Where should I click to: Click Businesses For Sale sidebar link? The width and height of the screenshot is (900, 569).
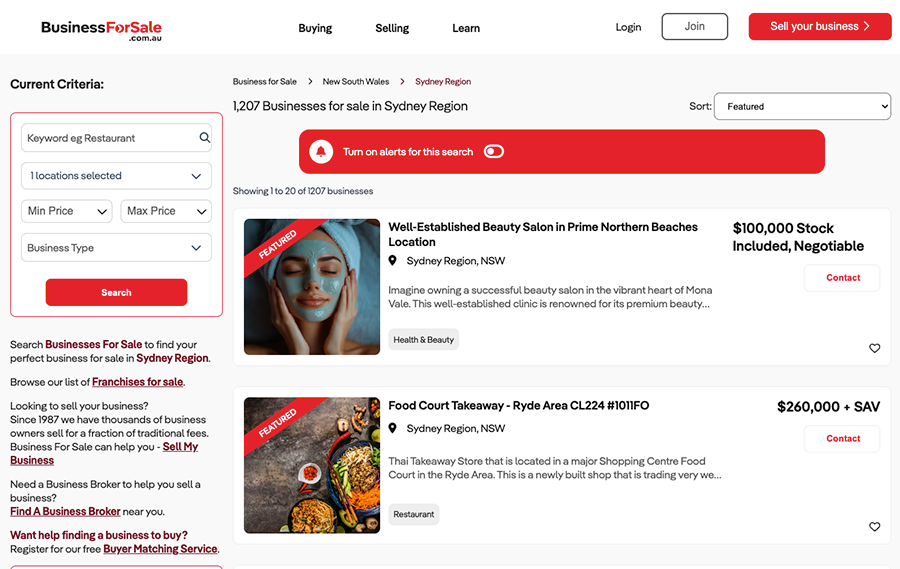(x=94, y=345)
